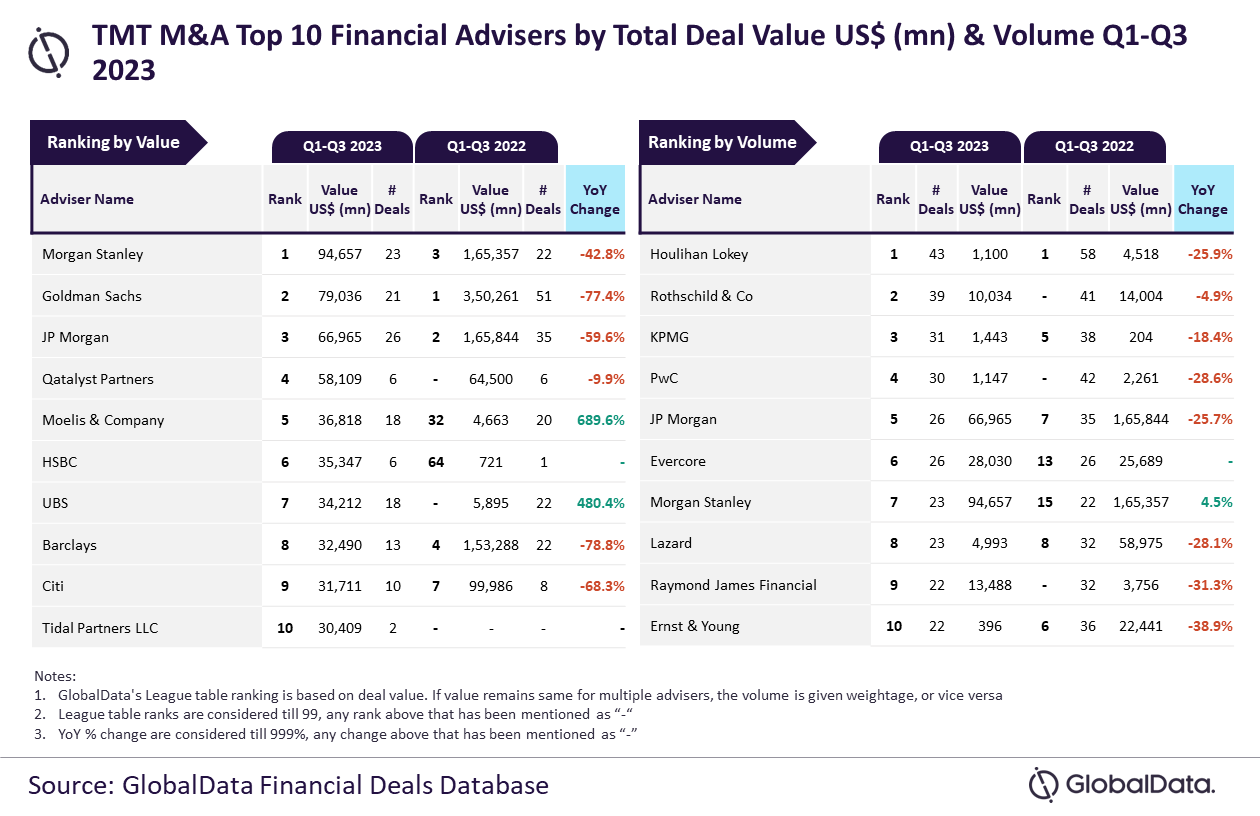Click Goldman Sachs adviser name
Image resolution: width=1260 pixels, height=816 pixels.
click(92, 296)
